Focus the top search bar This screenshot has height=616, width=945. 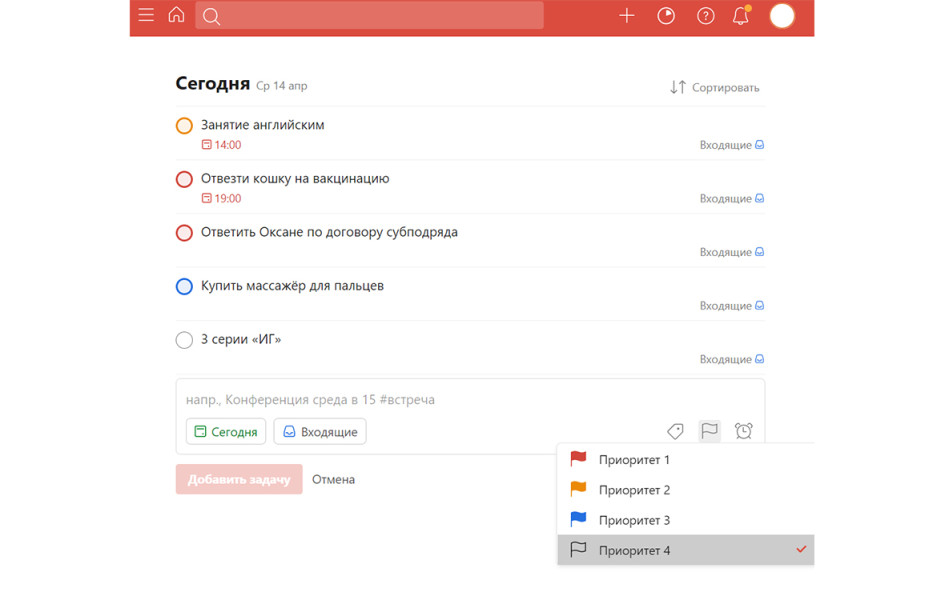point(369,15)
